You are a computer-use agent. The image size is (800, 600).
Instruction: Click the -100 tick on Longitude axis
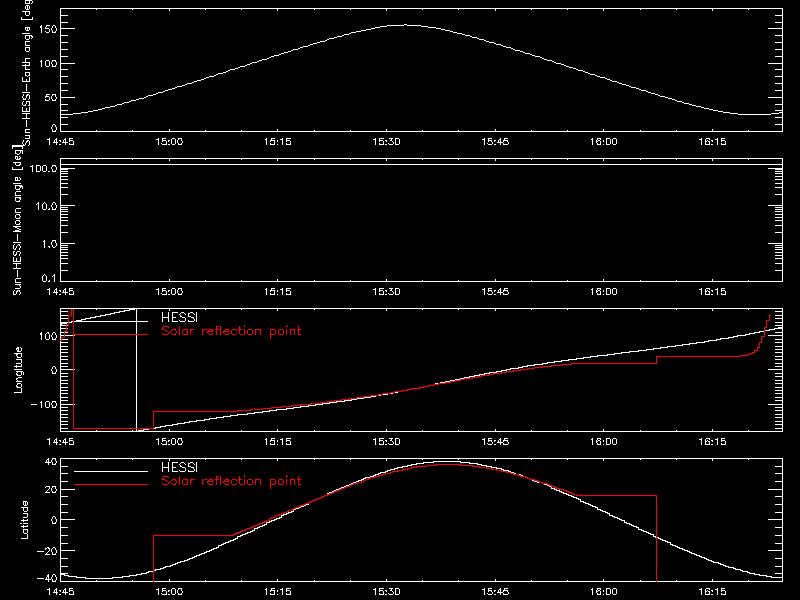pyautogui.click(x=44, y=404)
